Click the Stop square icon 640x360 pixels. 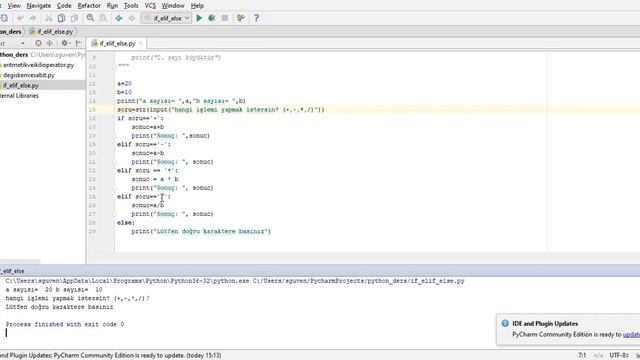pyautogui.click(x=225, y=18)
